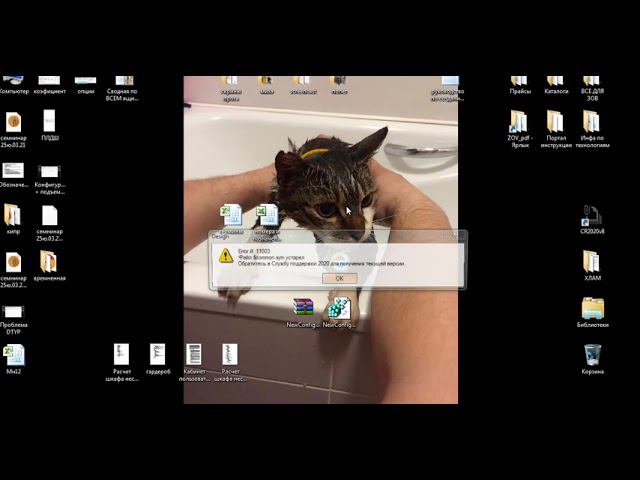640x480 pixels.
Task: Open the Корзина recycle bin
Action: pos(593,359)
